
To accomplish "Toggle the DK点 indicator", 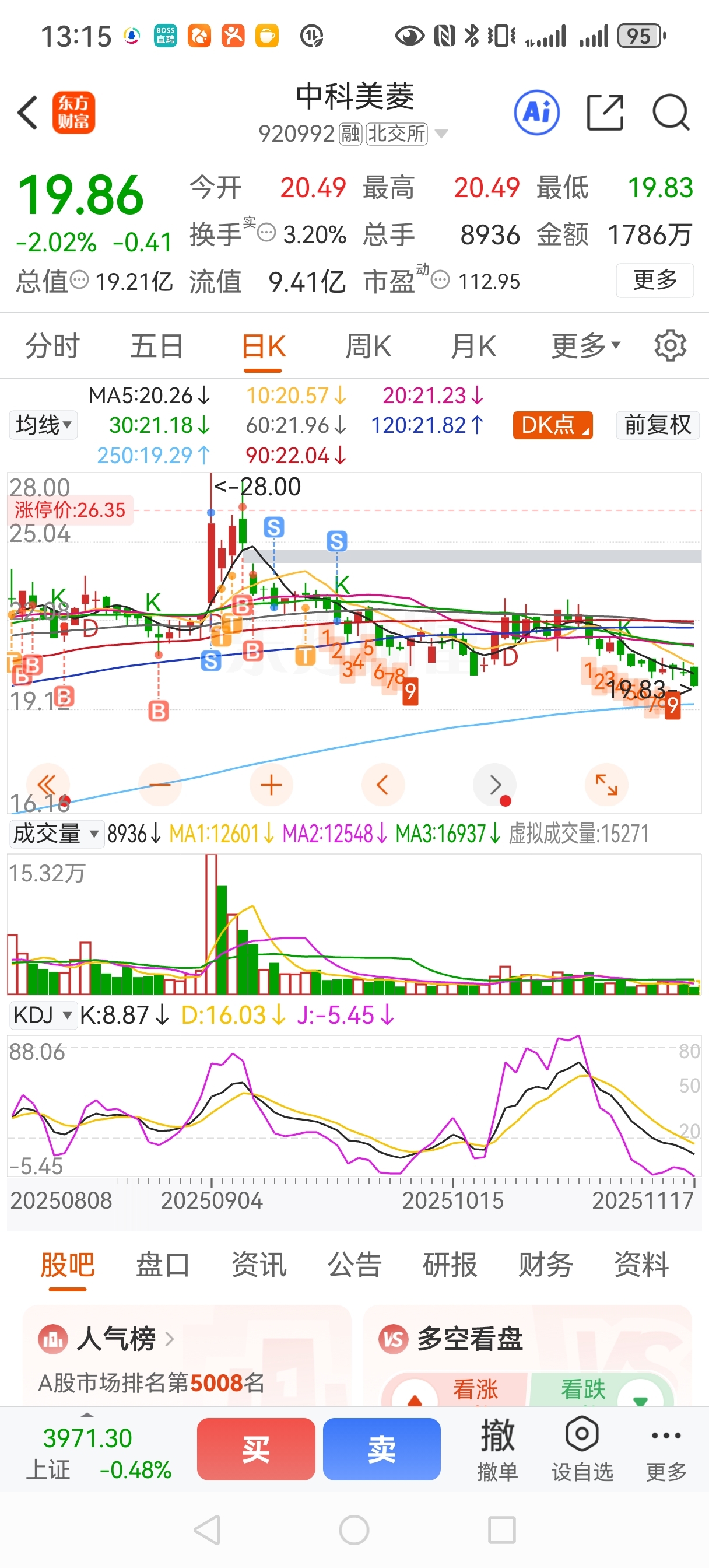I will pos(553,424).
